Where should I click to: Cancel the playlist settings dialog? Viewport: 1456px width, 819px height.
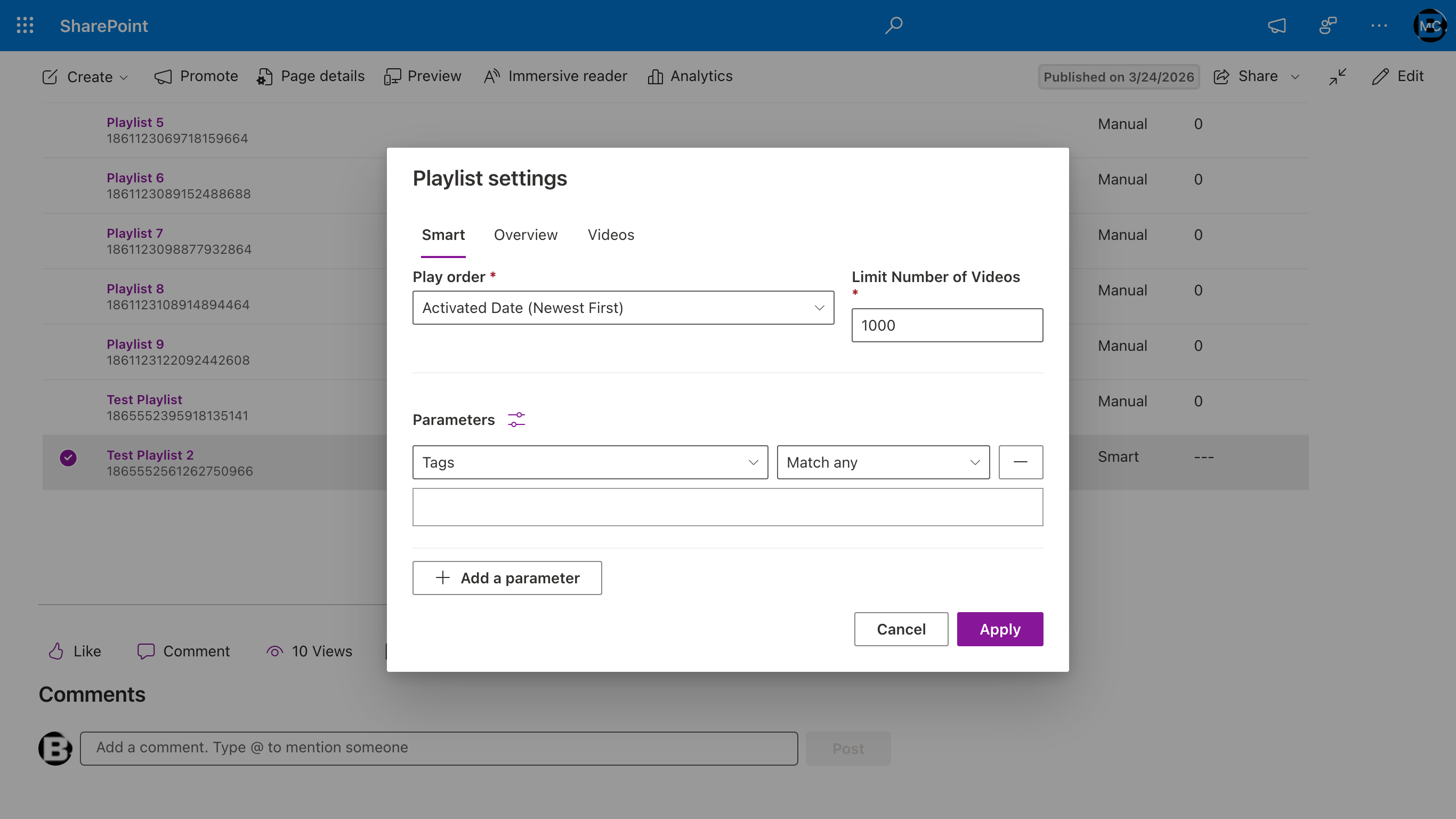click(901, 629)
